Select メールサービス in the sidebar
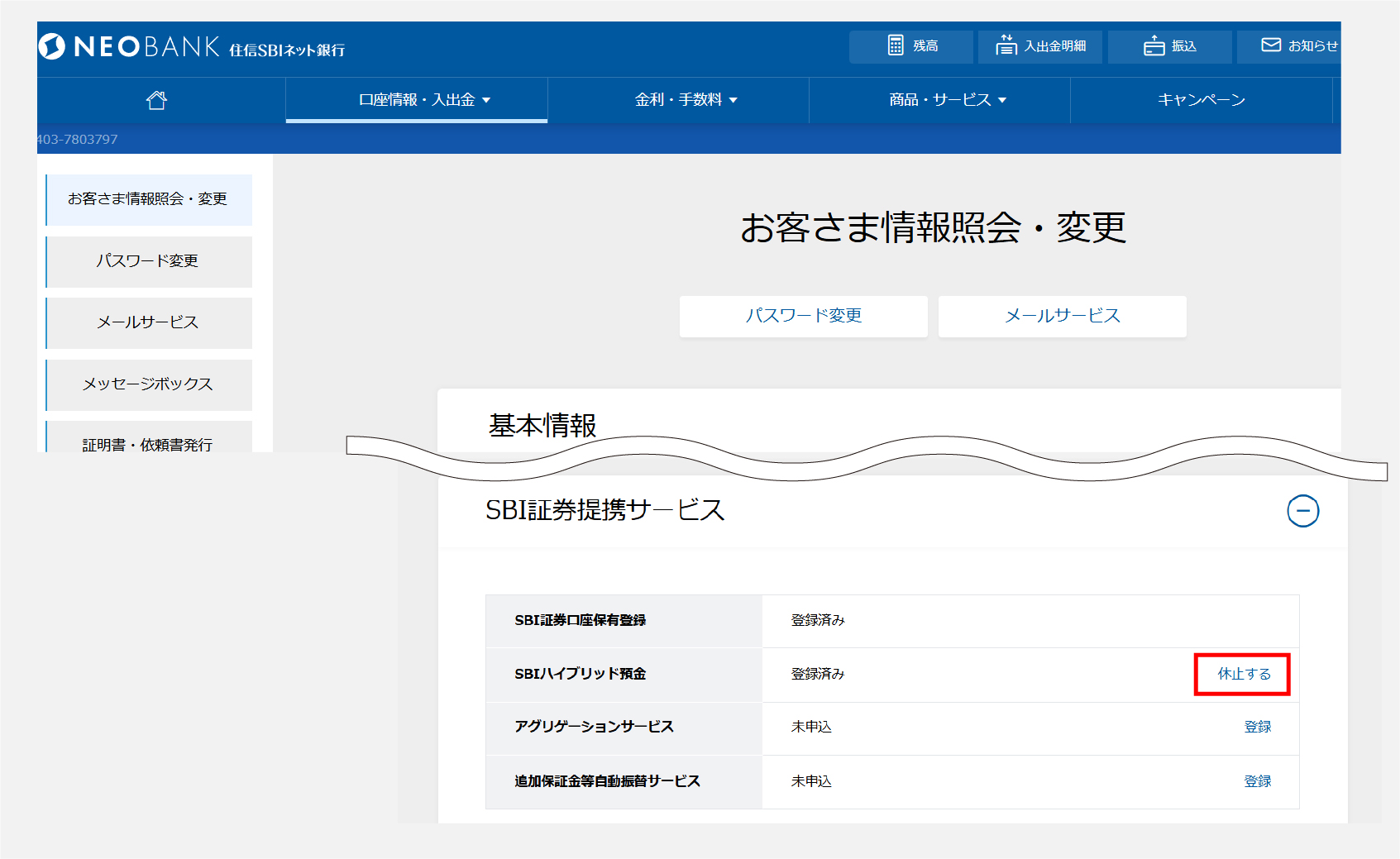Screen dimensions: 1400x859 (149, 322)
